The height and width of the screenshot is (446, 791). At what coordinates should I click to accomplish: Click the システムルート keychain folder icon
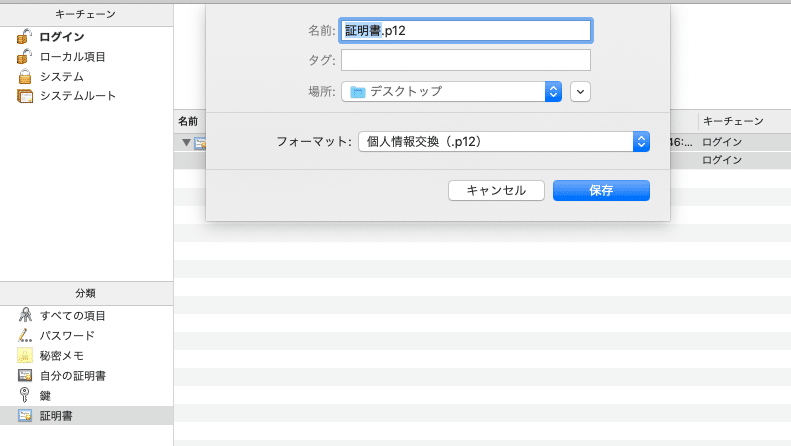tap(25, 96)
